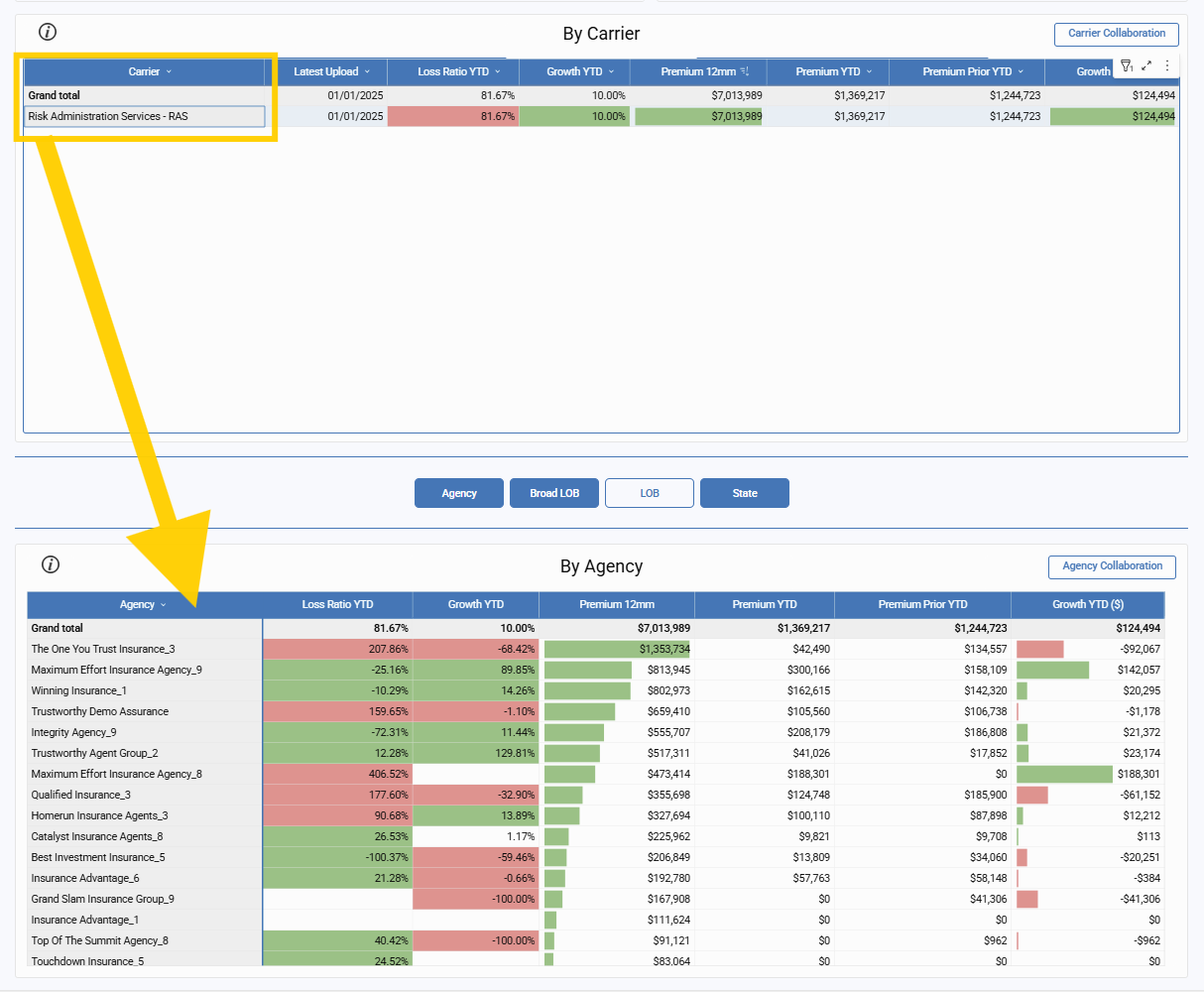Switch to the State view

click(x=745, y=493)
